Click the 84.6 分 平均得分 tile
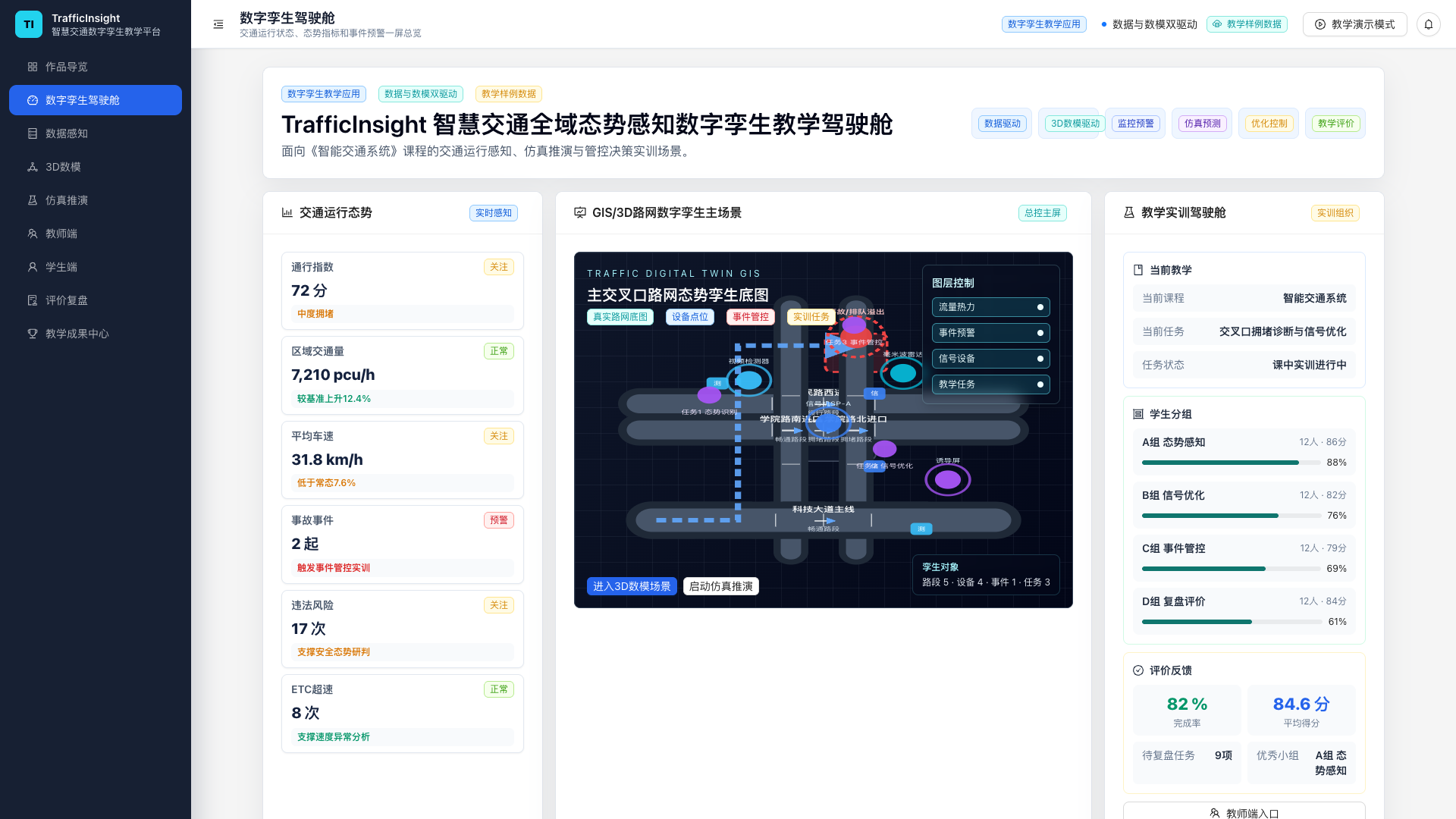 (1301, 711)
